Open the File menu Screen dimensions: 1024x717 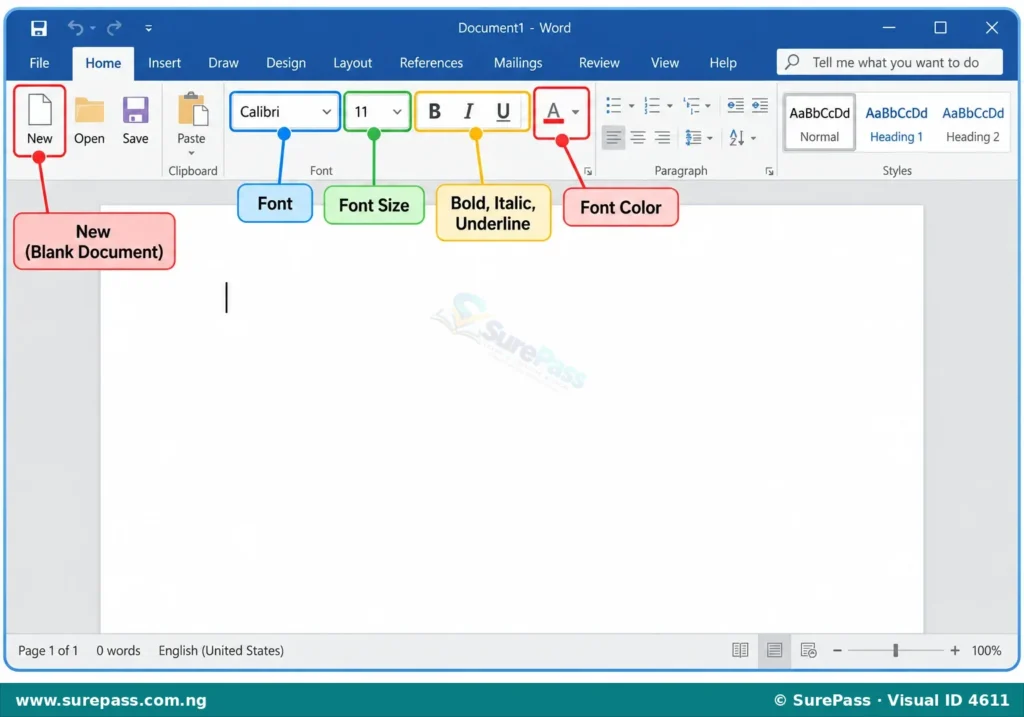pyautogui.click(x=39, y=63)
